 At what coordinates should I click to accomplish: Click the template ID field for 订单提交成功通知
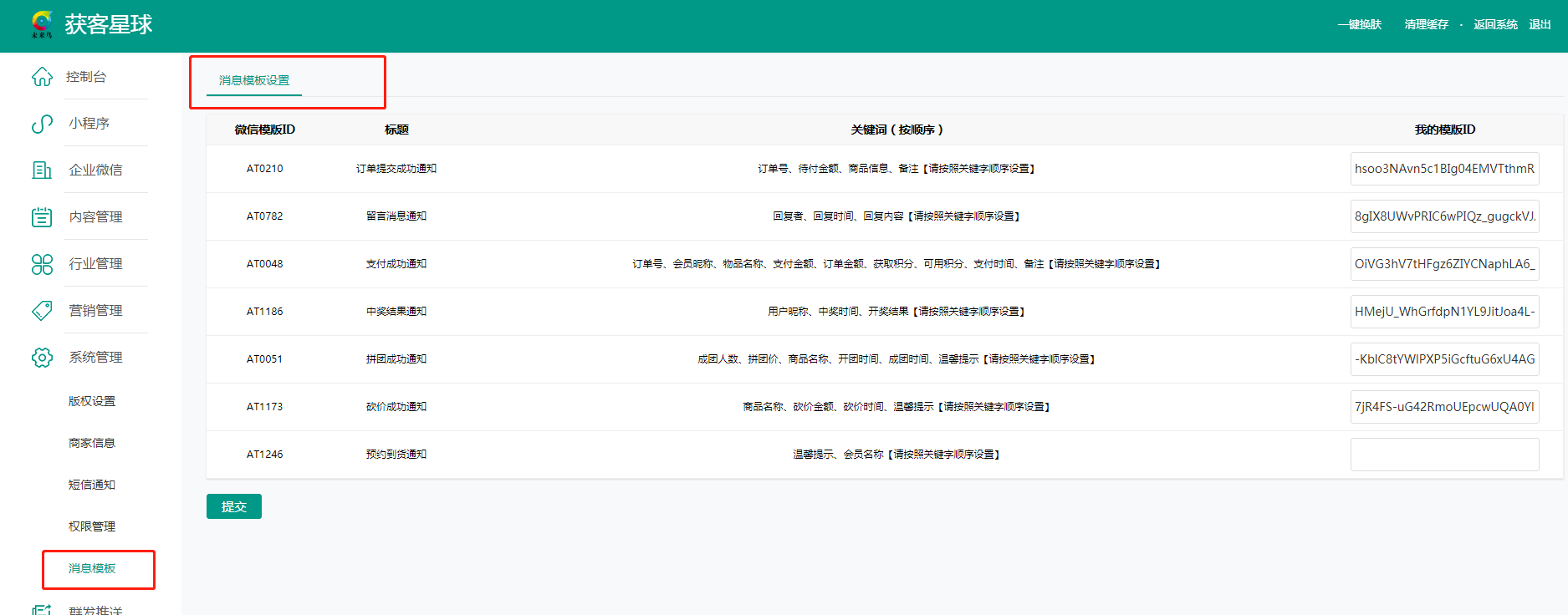(x=1444, y=169)
